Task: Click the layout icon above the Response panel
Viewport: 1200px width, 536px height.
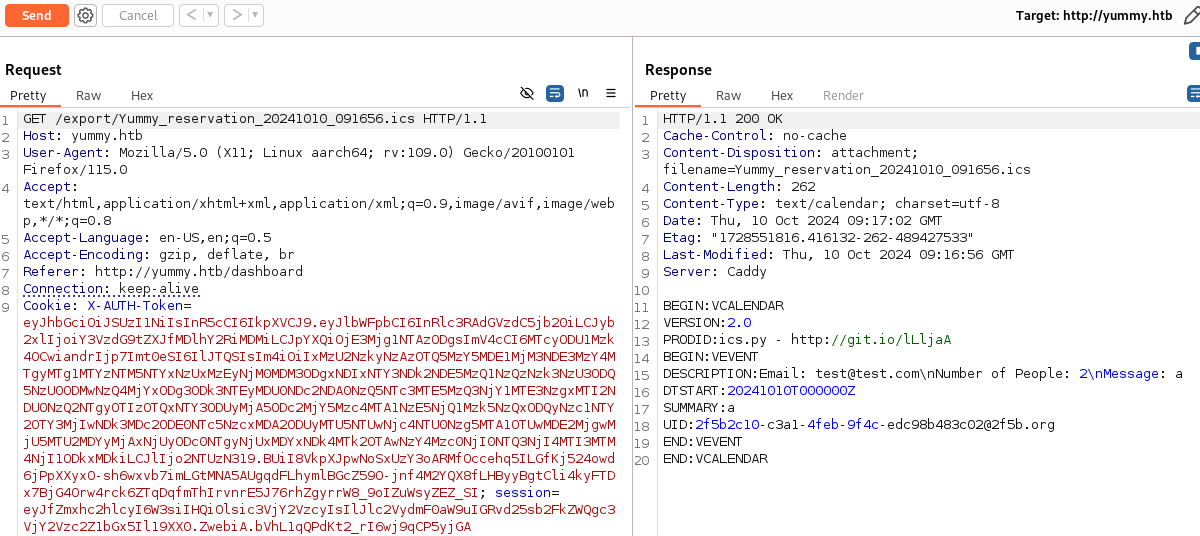Action: coord(1194,51)
